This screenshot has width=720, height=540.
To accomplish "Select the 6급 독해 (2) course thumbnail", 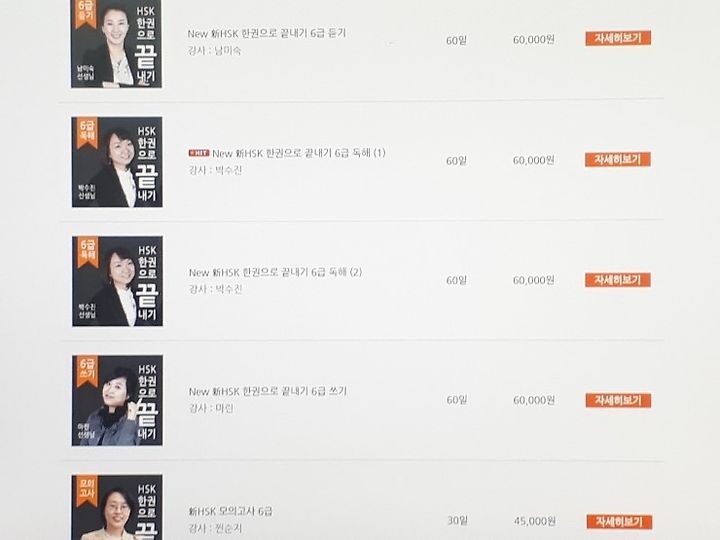I will coord(117,281).
